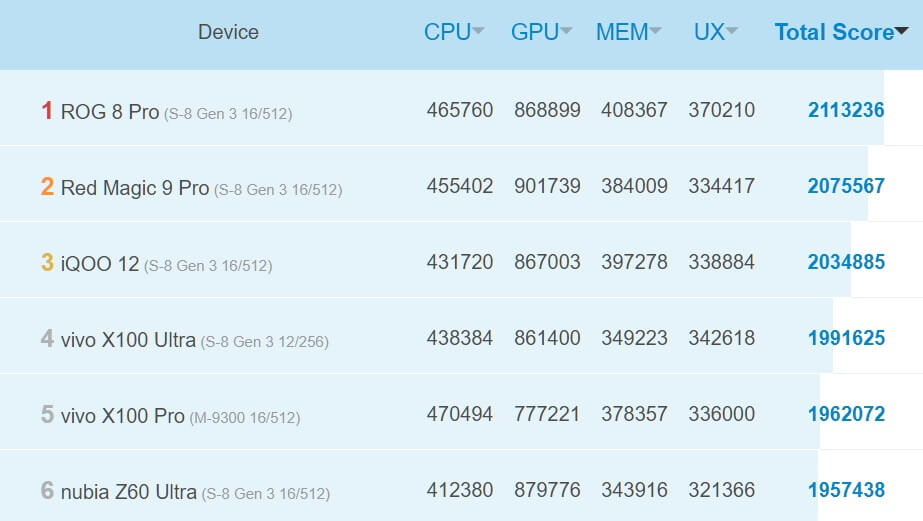Screen dimensions: 923x521
Task: Open the nubia Z60 Ultra entry
Action: pyautogui.click(x=128, y=491)
